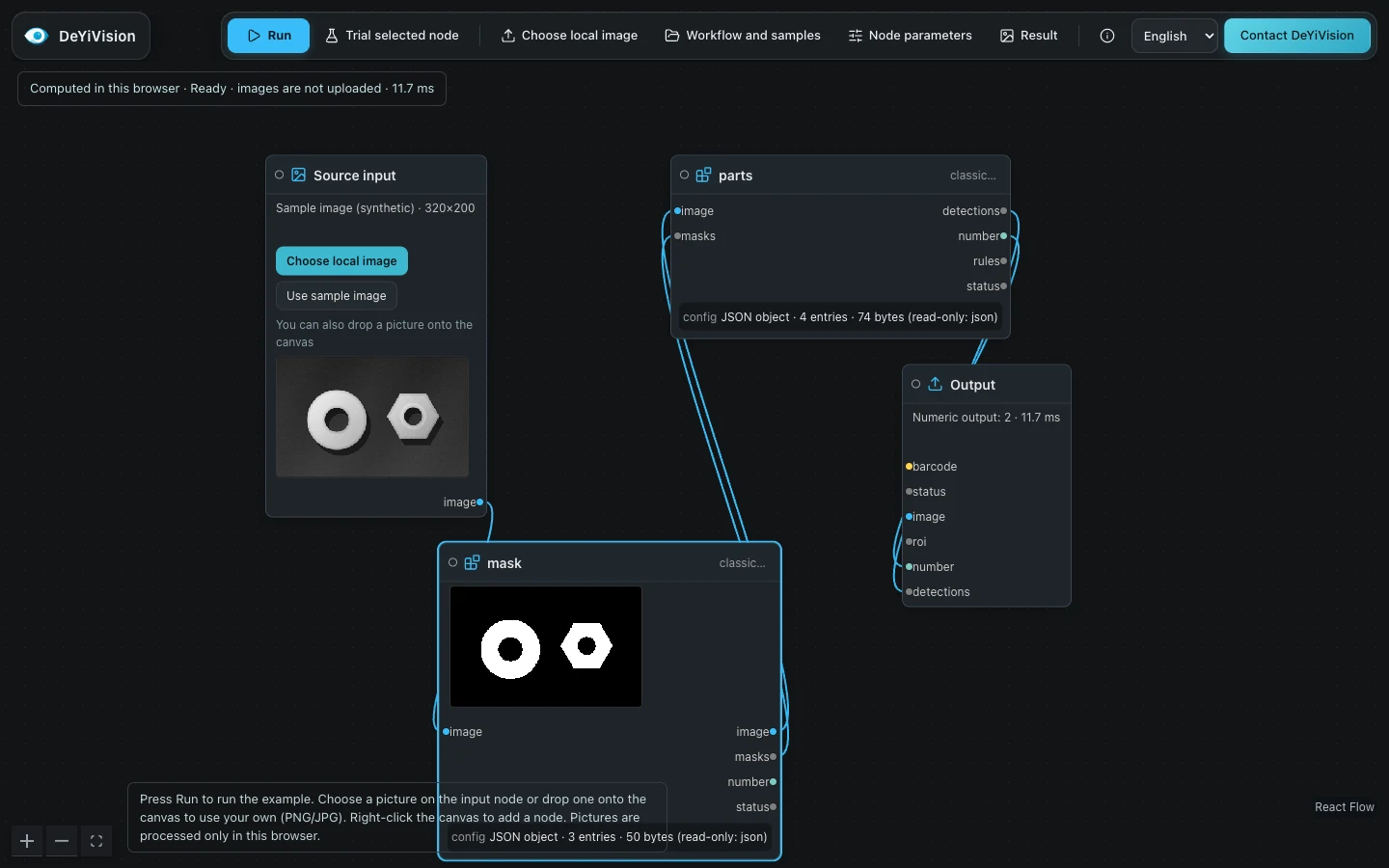Click the sample washer and nut thumbnail
This screenshot has width=1389, height=868.
pos(372,418)
